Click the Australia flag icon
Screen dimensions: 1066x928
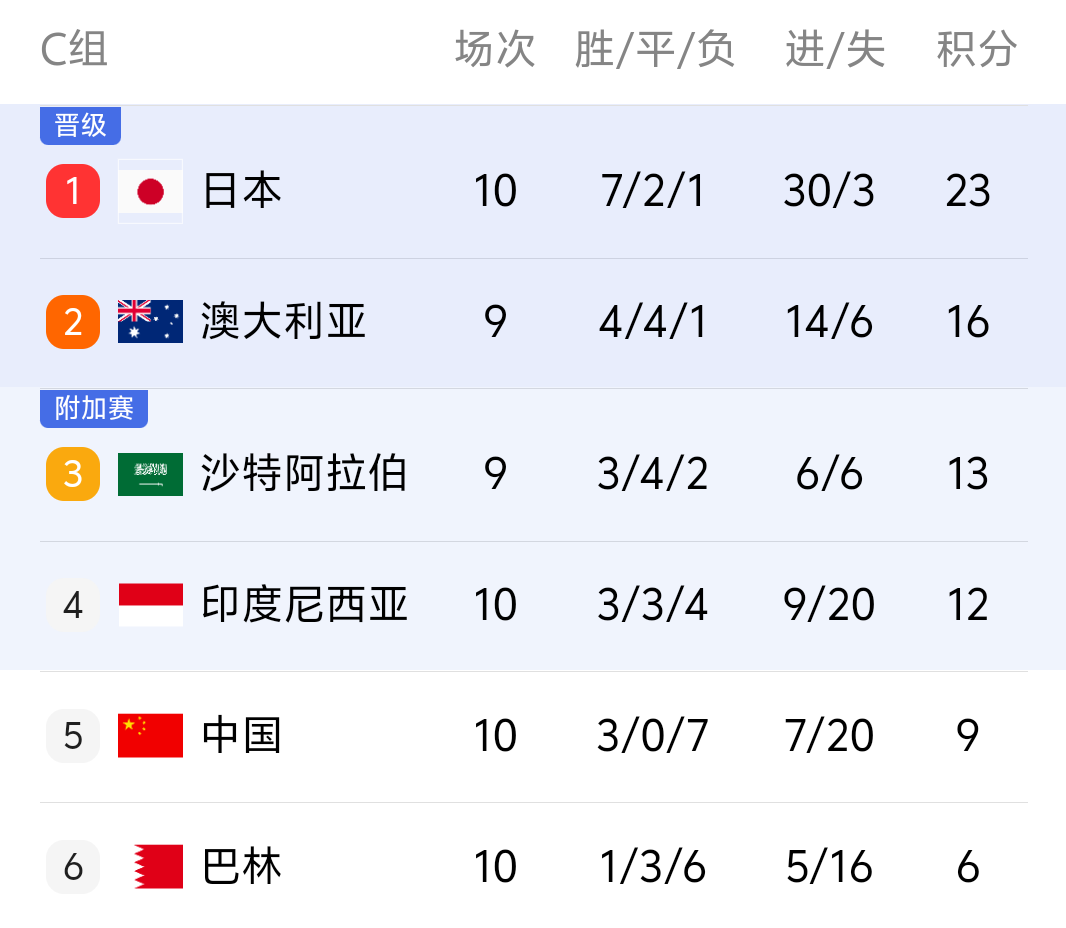coord(150,322)
